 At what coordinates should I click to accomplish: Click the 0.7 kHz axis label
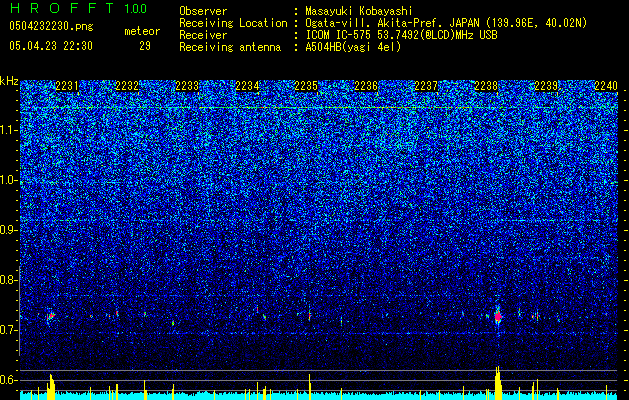pyautogui.click(x=8, y=330)
